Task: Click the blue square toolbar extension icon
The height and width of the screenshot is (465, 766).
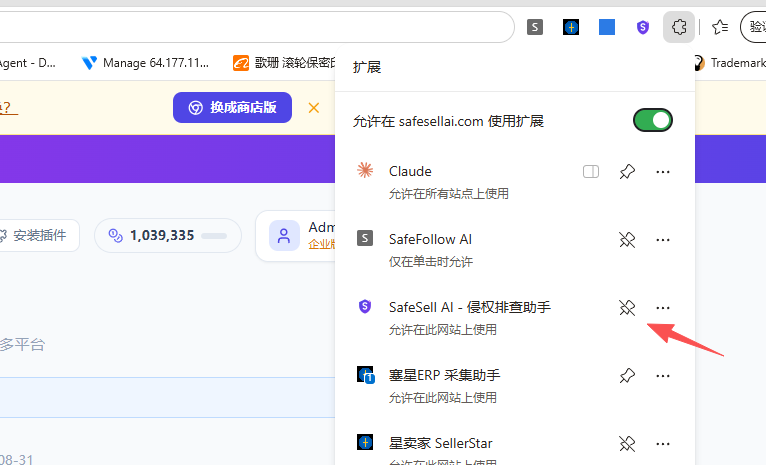Action: pyautogui.click(x=607, y=27)
